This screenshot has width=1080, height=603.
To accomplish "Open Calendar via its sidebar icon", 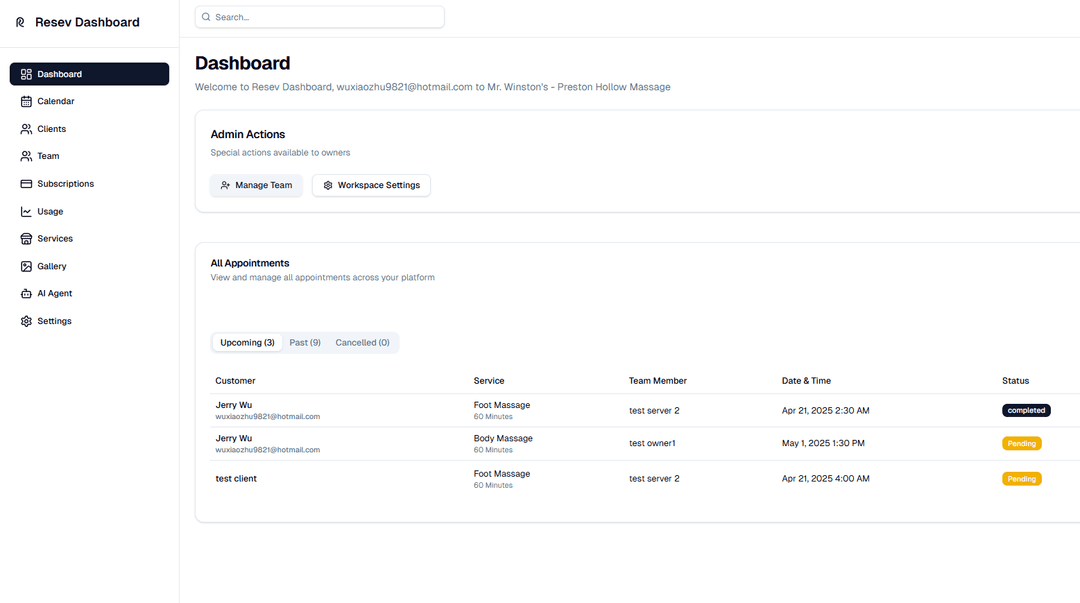I will 27,101.
